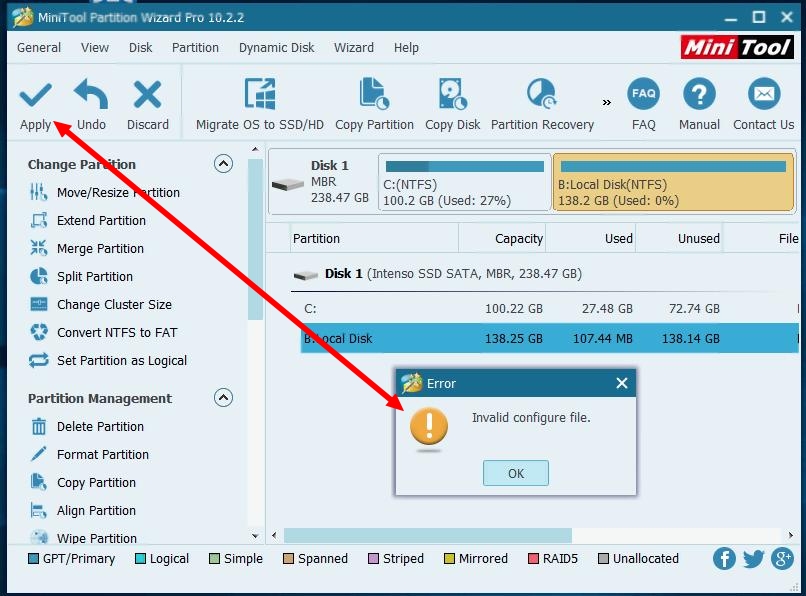Launch Copy Disk from the toolbar
This screenshot has width=806, height=596.
(x=452, y=105)
